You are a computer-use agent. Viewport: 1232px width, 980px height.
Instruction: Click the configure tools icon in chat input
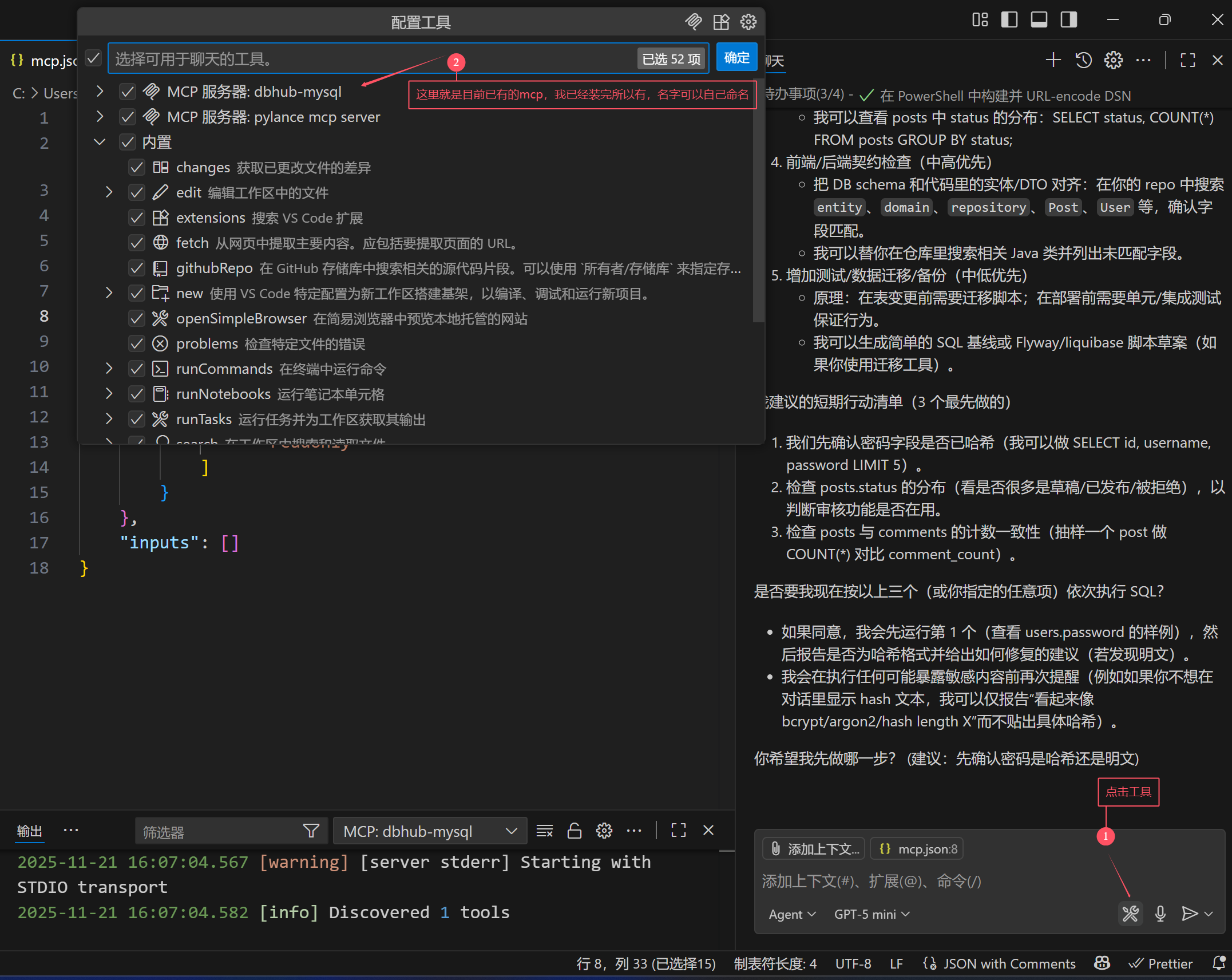[x=1130, y=914]
